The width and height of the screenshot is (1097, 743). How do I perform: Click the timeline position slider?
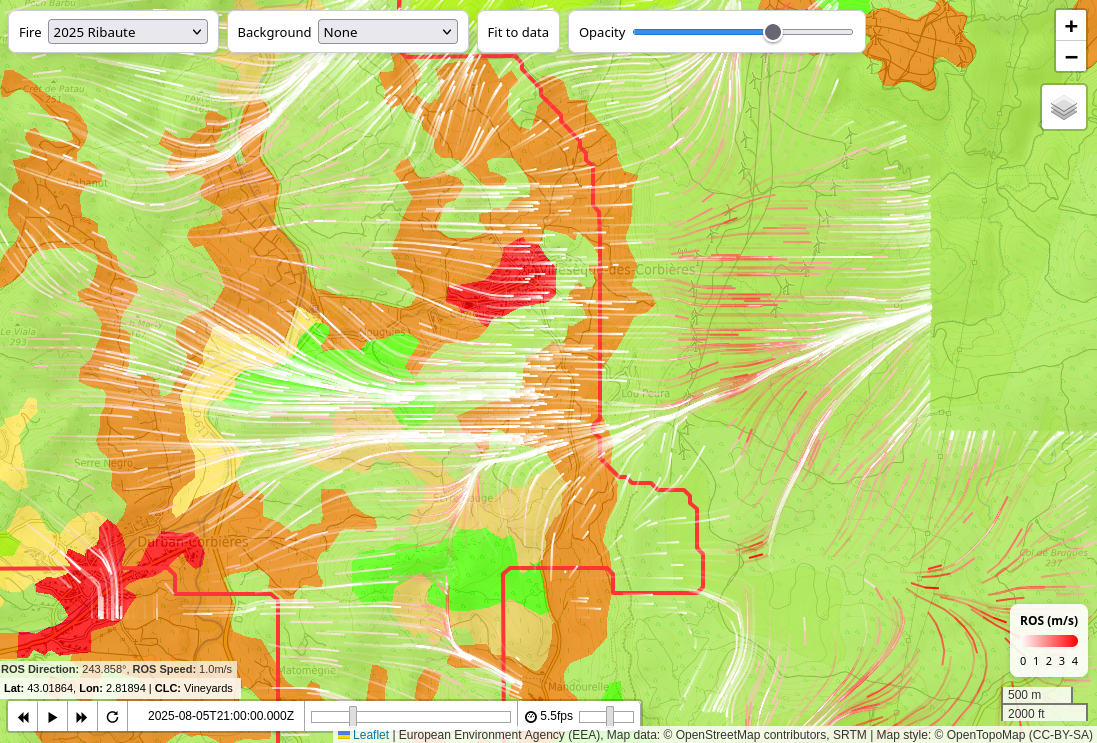410,717
